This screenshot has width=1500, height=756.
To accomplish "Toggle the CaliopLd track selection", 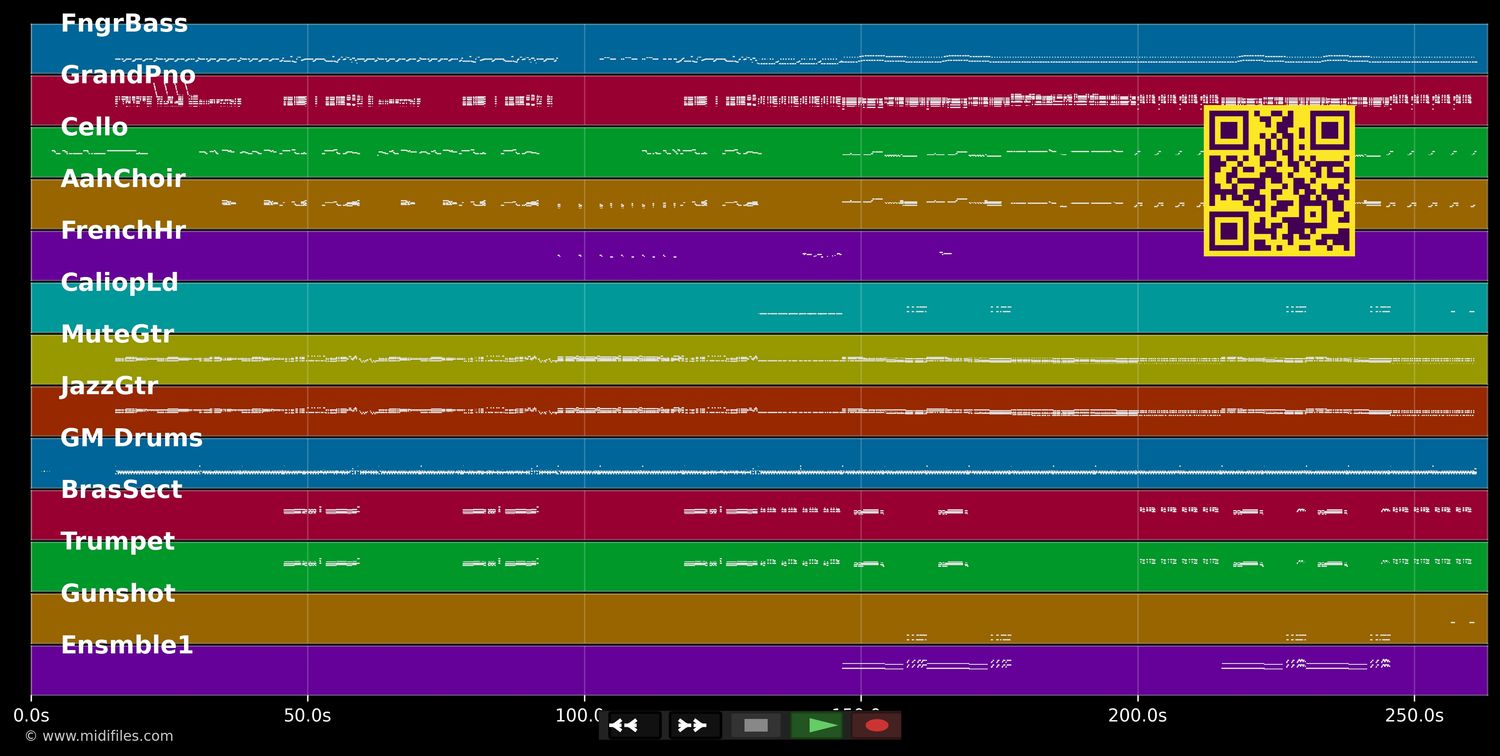I will click(119, 282).
